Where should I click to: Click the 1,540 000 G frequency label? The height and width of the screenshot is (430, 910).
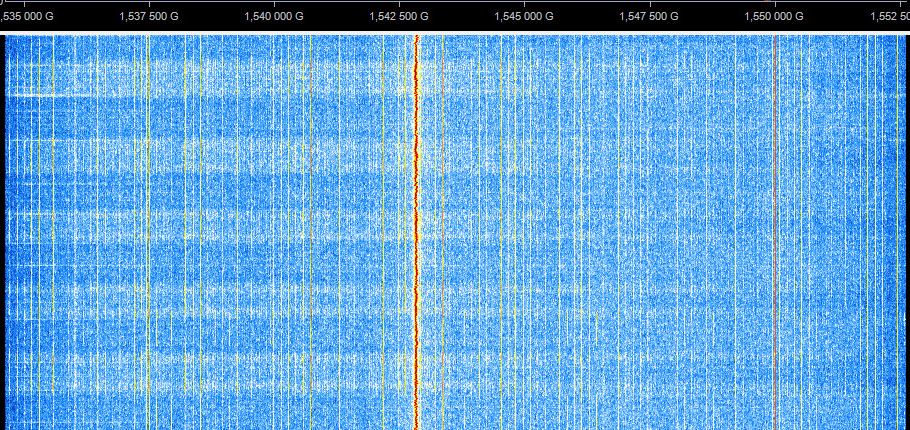pyautogui.click(x=274, y=17)
